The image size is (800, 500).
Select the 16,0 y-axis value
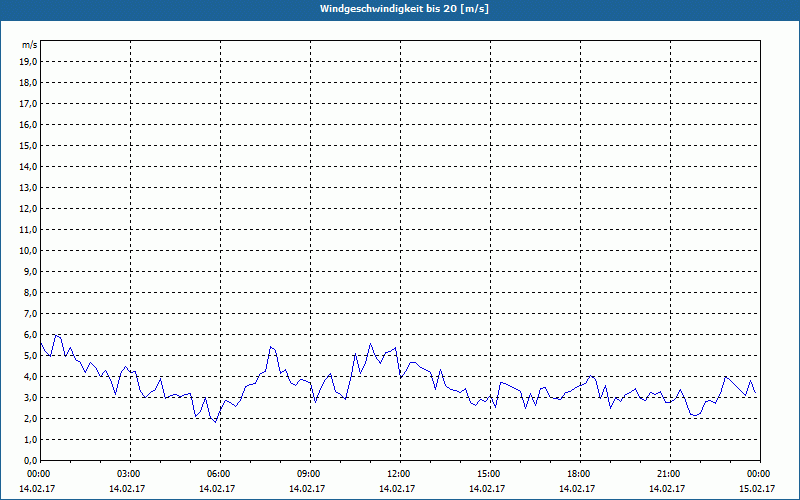click(x=28, y=124)
